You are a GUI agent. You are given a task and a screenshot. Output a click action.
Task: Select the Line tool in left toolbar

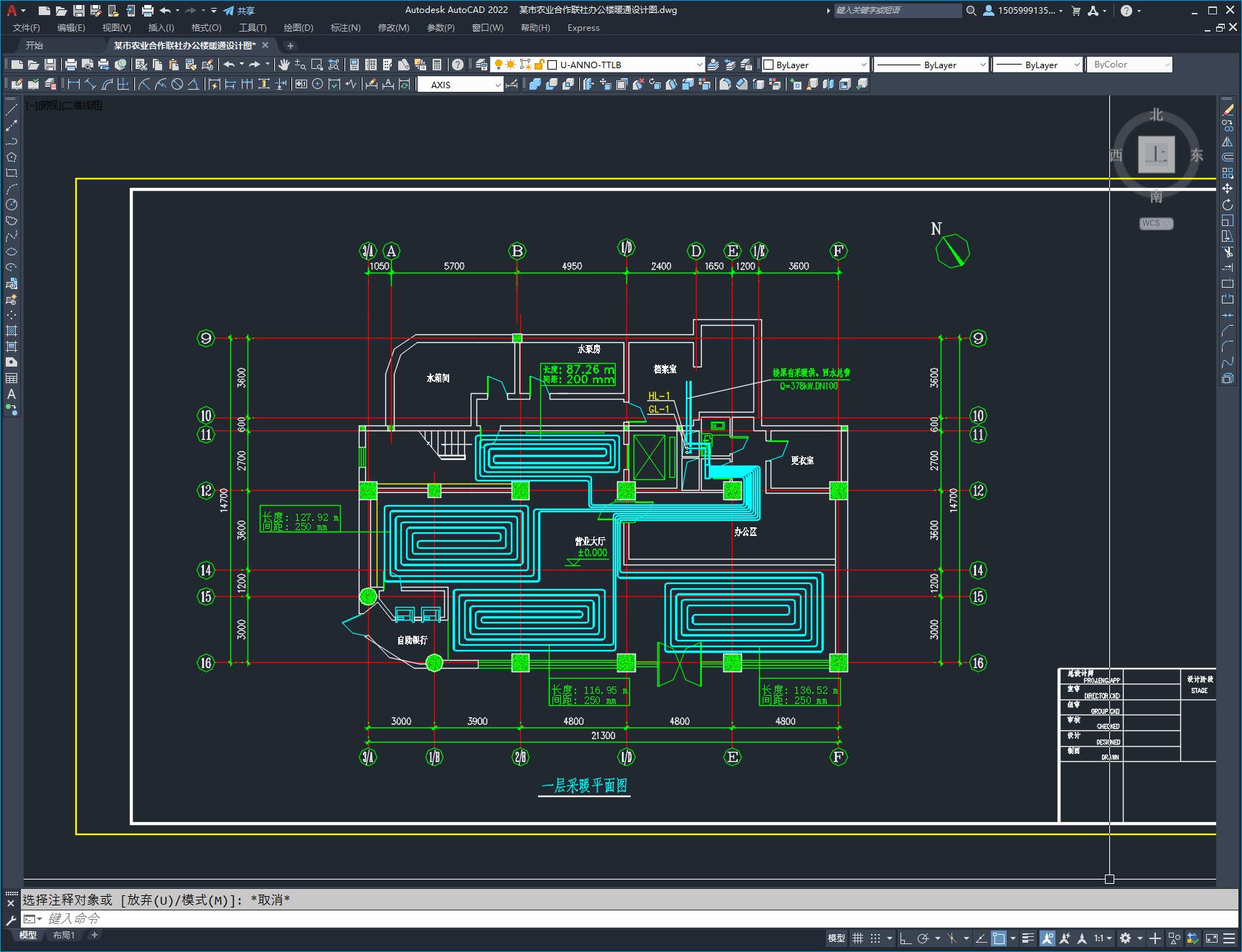[x=11, y=110]
